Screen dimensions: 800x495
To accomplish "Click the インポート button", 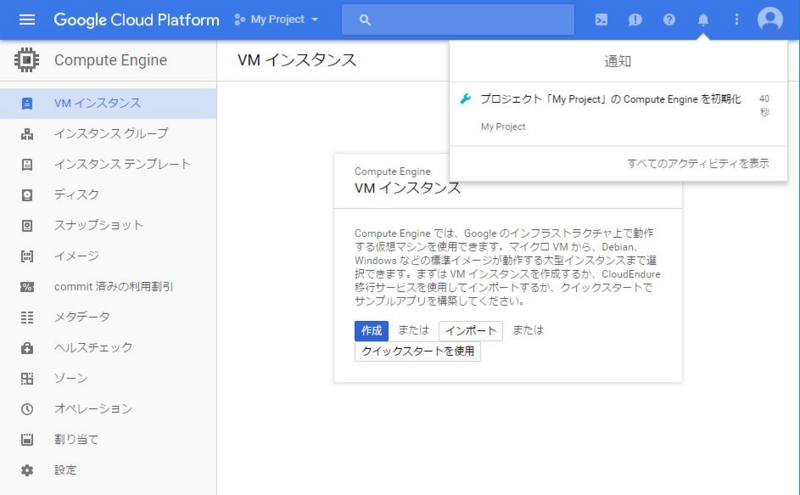I will coord(470,331).
